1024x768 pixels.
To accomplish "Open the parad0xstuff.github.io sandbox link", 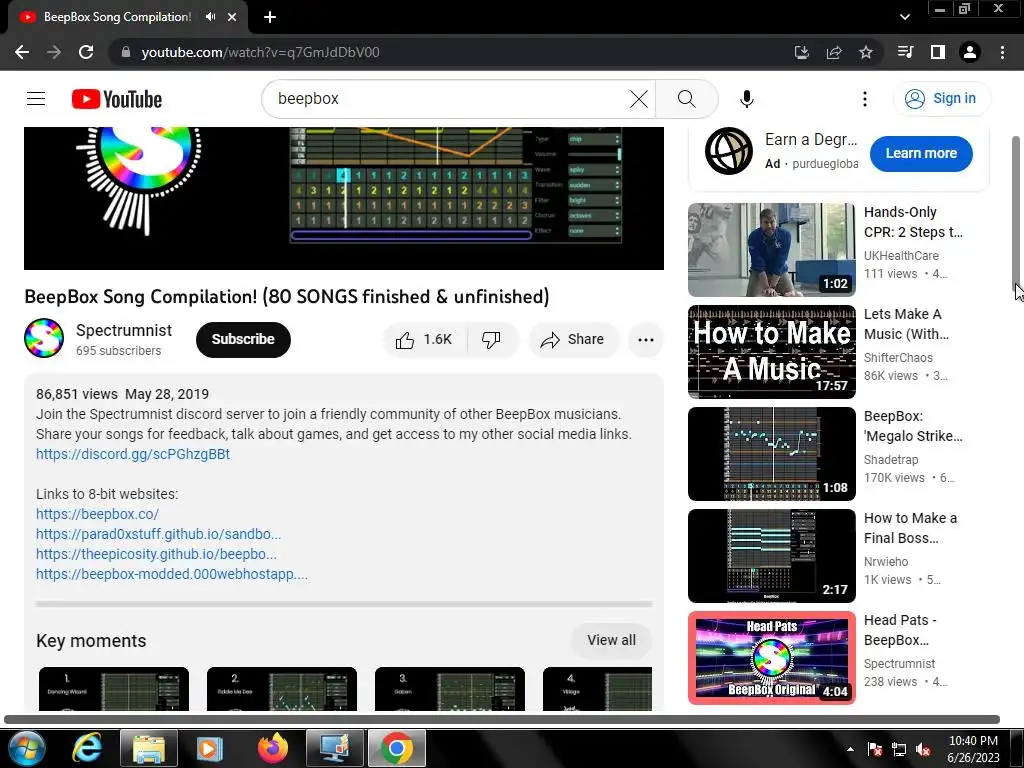I will click(x=158, y=534).
